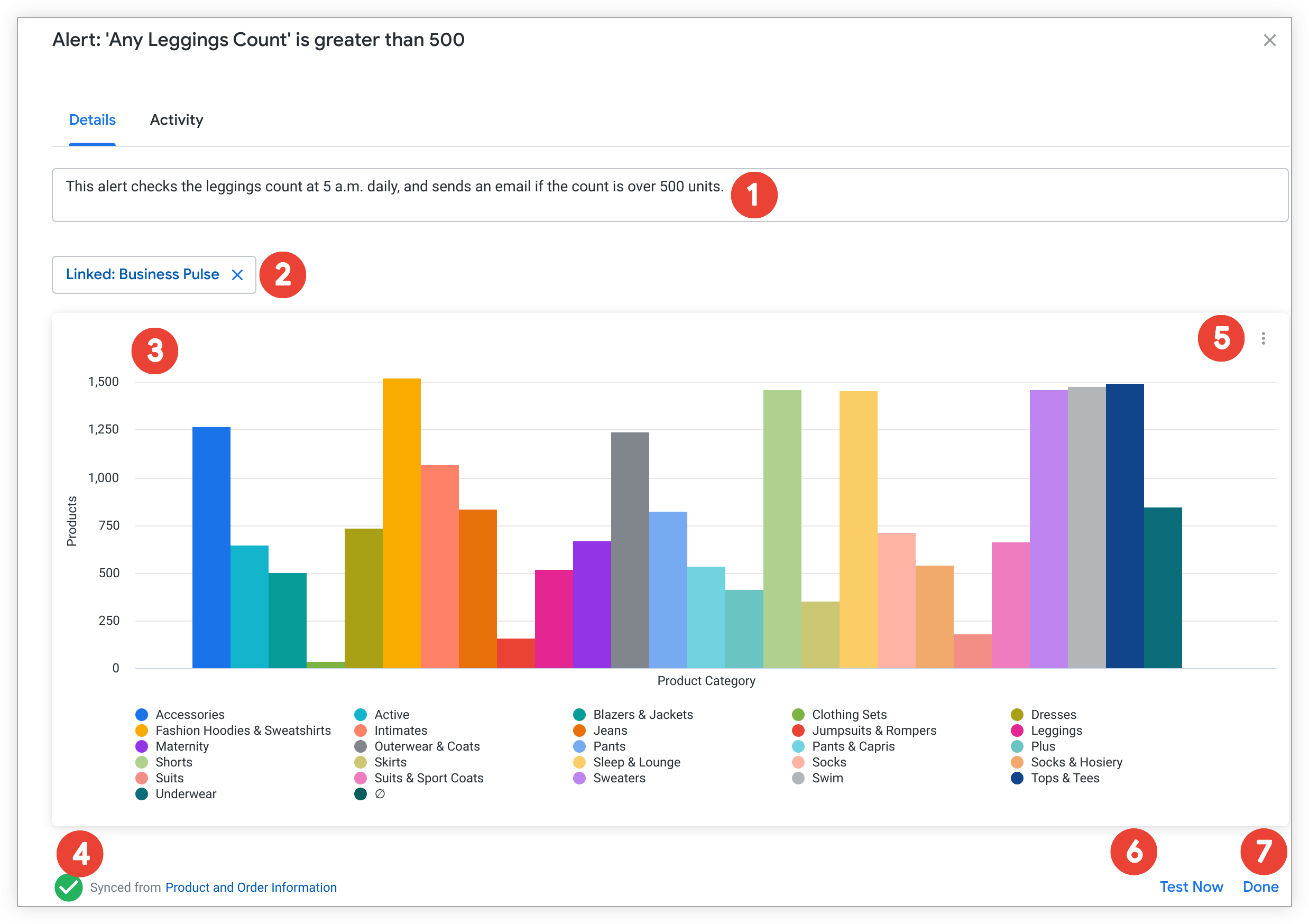Click the null ∅ legend entry

tap(379, 794)
